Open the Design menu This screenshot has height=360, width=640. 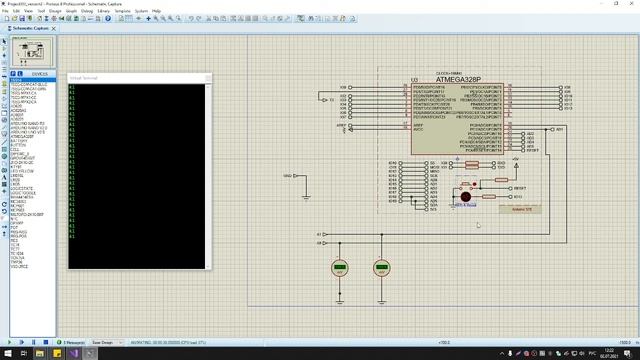click(x=55, y=11)
